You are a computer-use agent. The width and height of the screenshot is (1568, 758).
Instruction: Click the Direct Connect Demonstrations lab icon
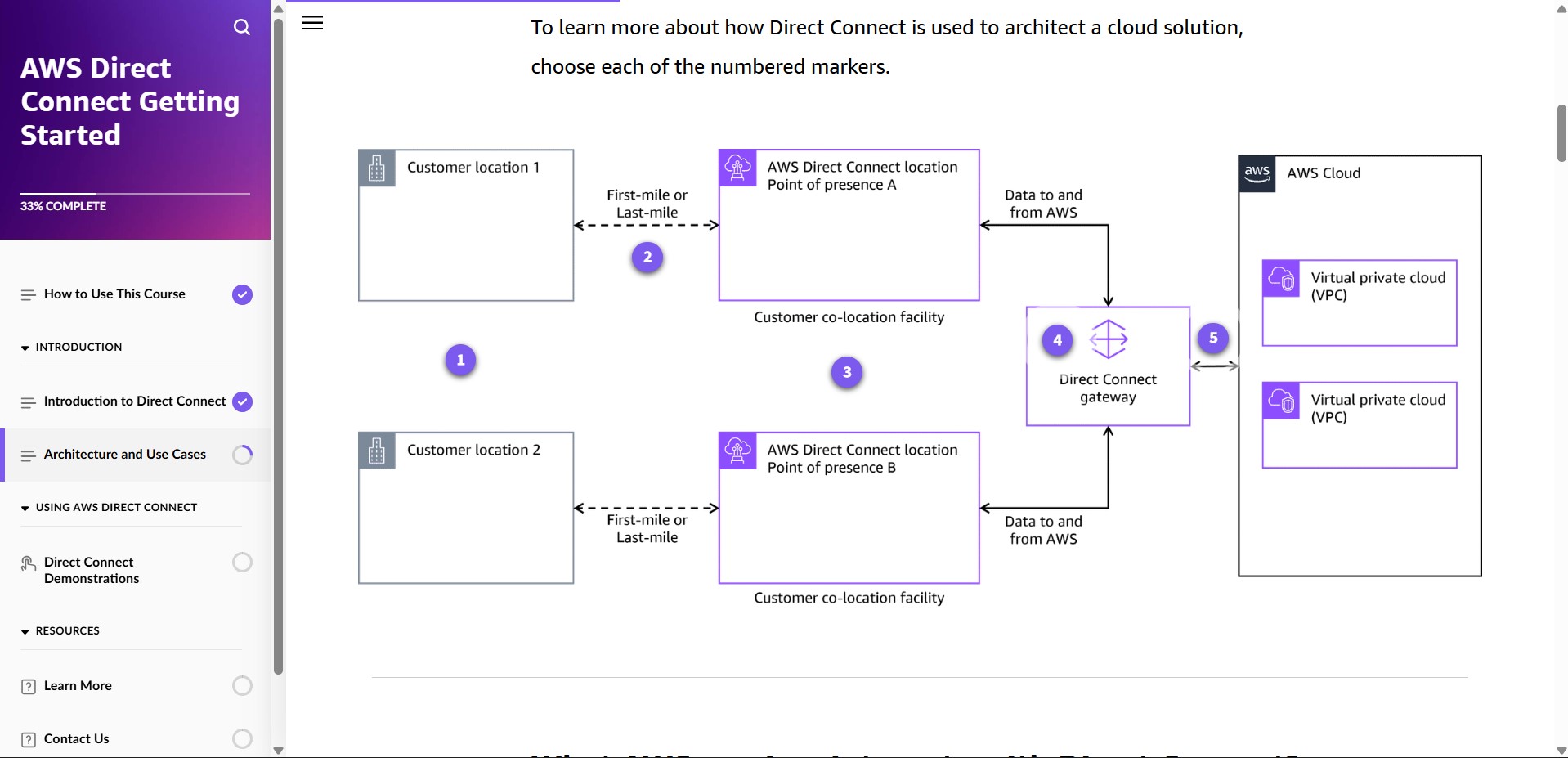28,563
